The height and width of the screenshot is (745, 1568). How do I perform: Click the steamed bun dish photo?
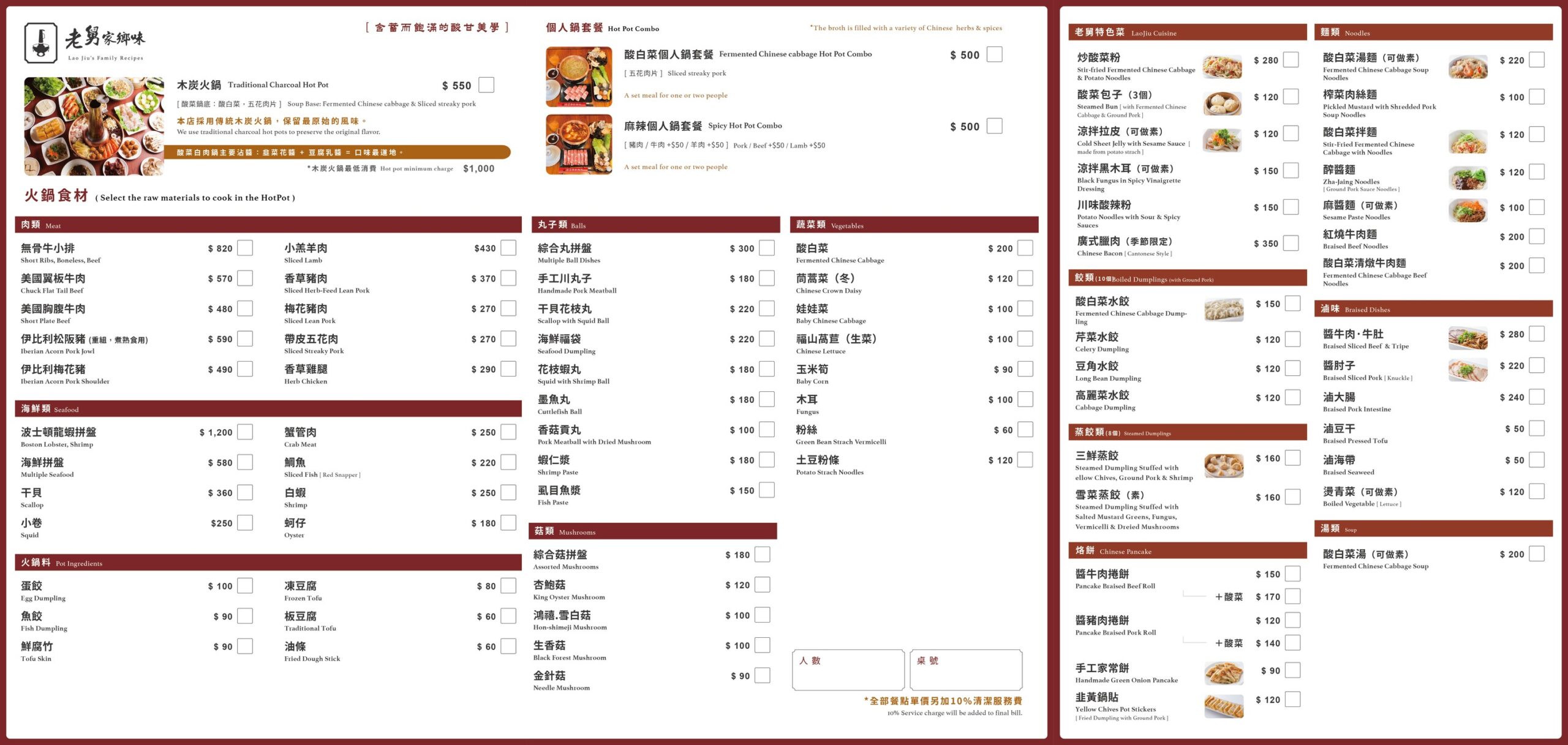tap(1222, 103)
